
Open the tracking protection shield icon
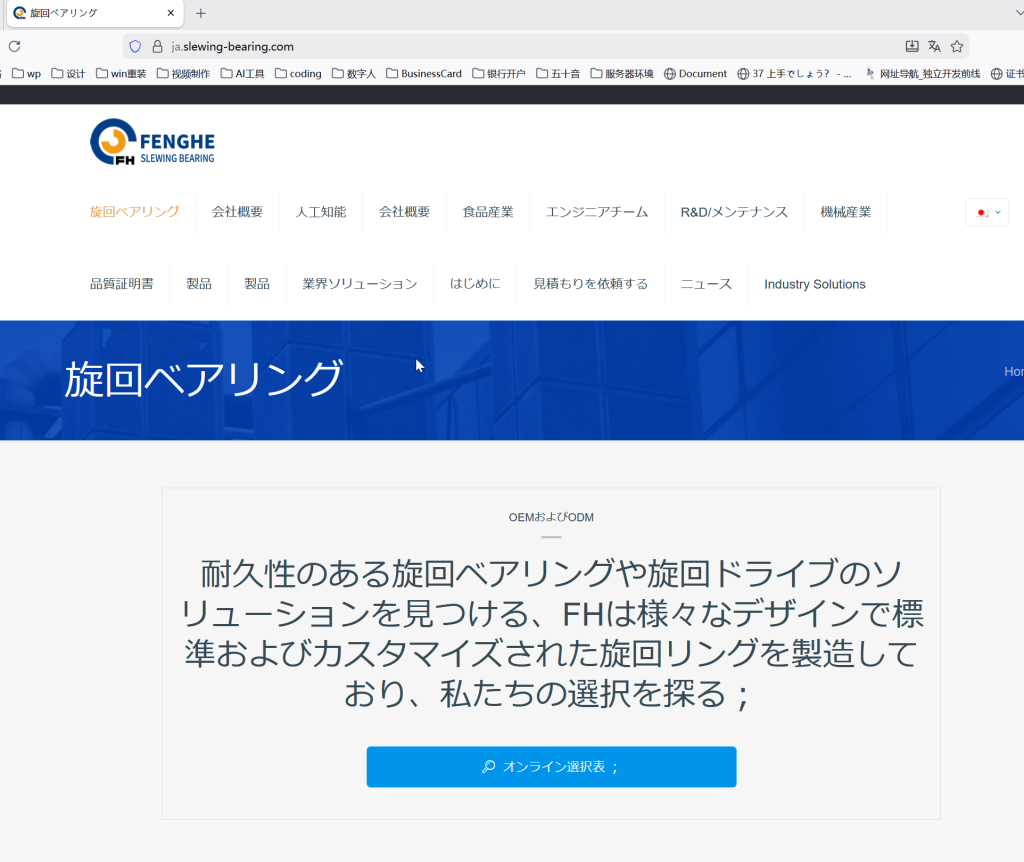coord(136,46)
